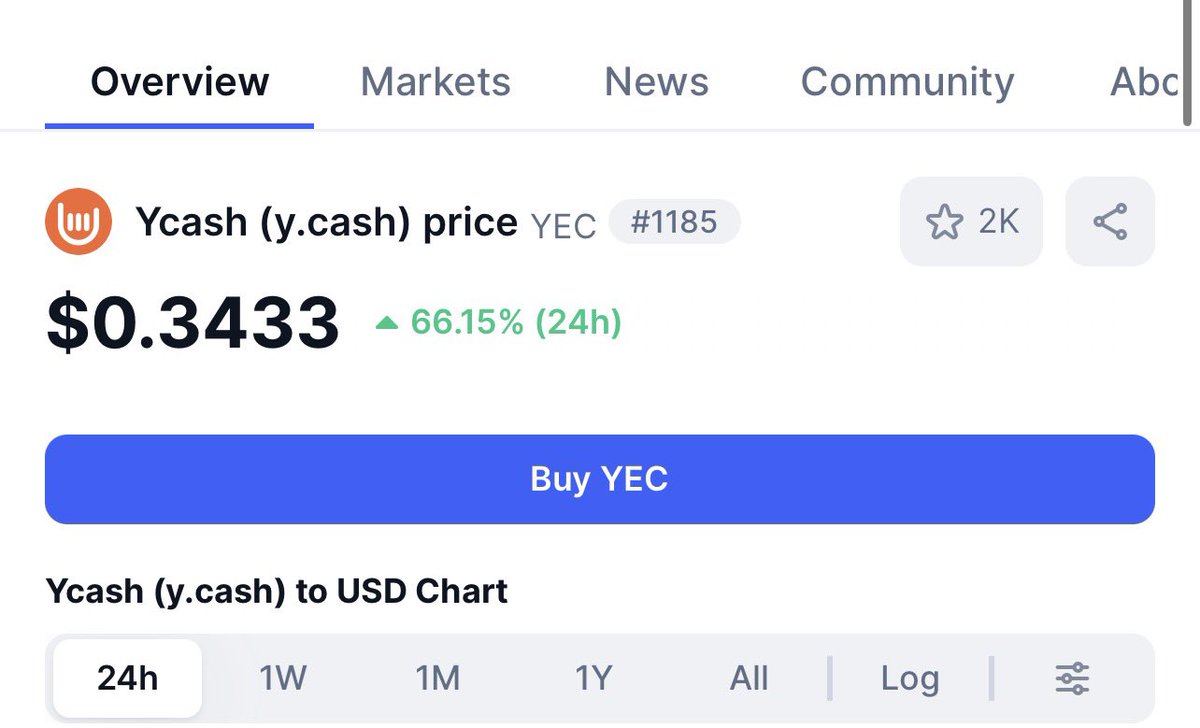
Task: Select the 24h chart range
Action: pyautogui.click(x=127, y=679)
